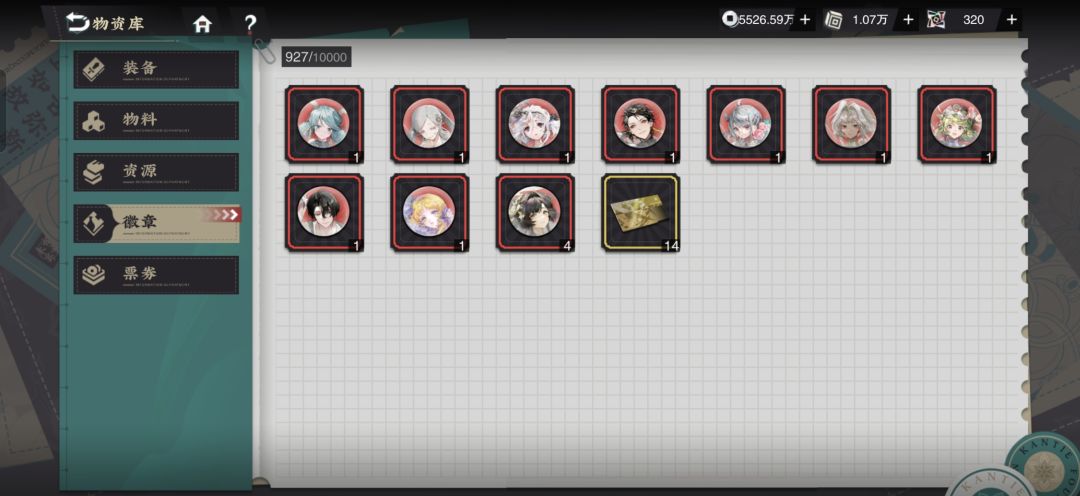Click the 装备 tab's equipment icon
The height and width of the screenshot is (496, 1080).
tap(94, 69)
